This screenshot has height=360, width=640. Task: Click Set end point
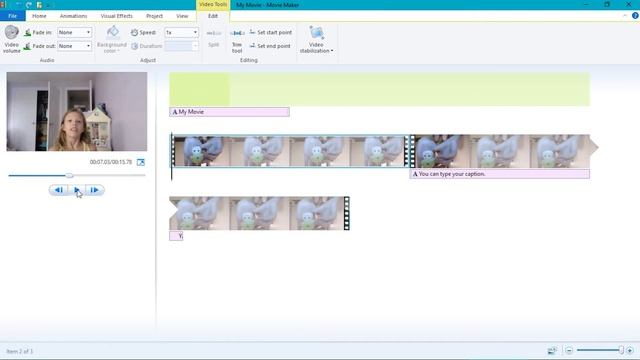tap(270, 46)
